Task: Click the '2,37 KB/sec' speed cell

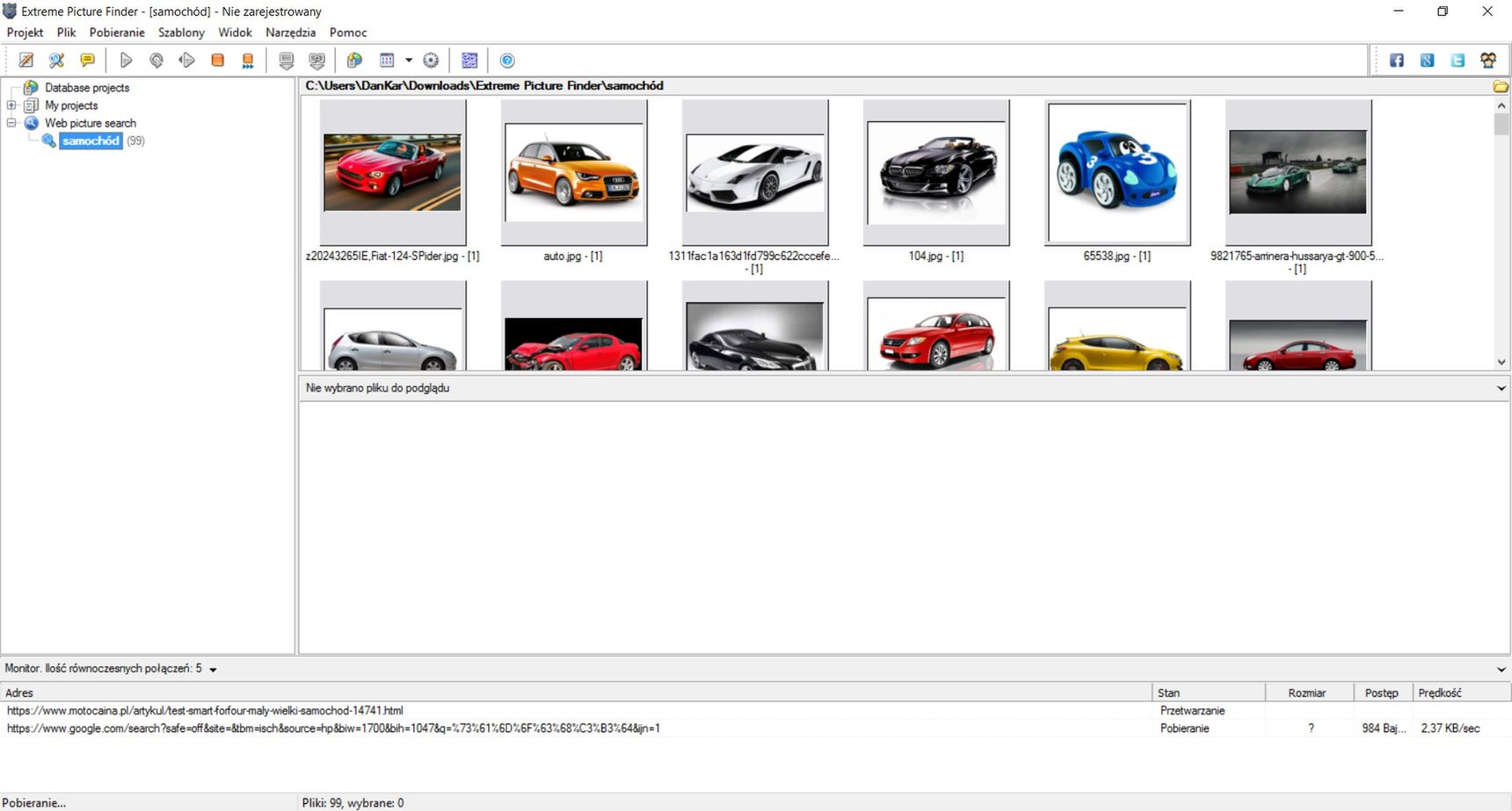Action: (1450, 728)
